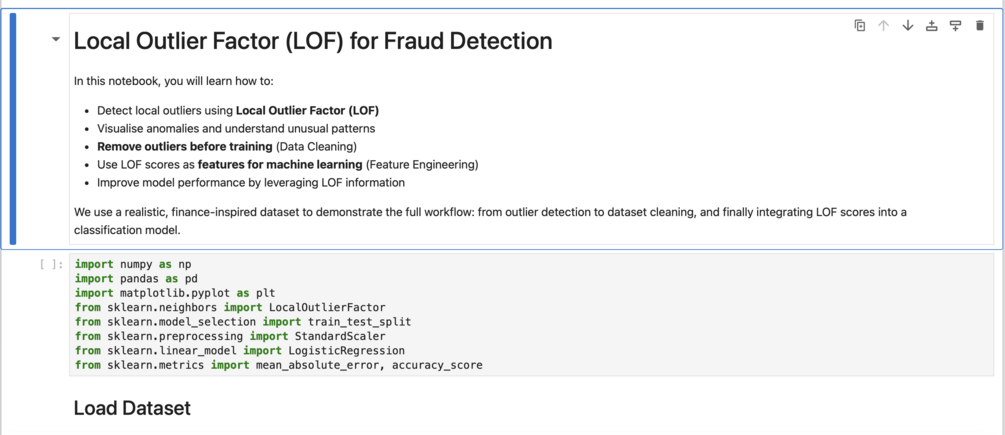
Task: Place cursor on import numpy line
Action: (x=133, y=265)
